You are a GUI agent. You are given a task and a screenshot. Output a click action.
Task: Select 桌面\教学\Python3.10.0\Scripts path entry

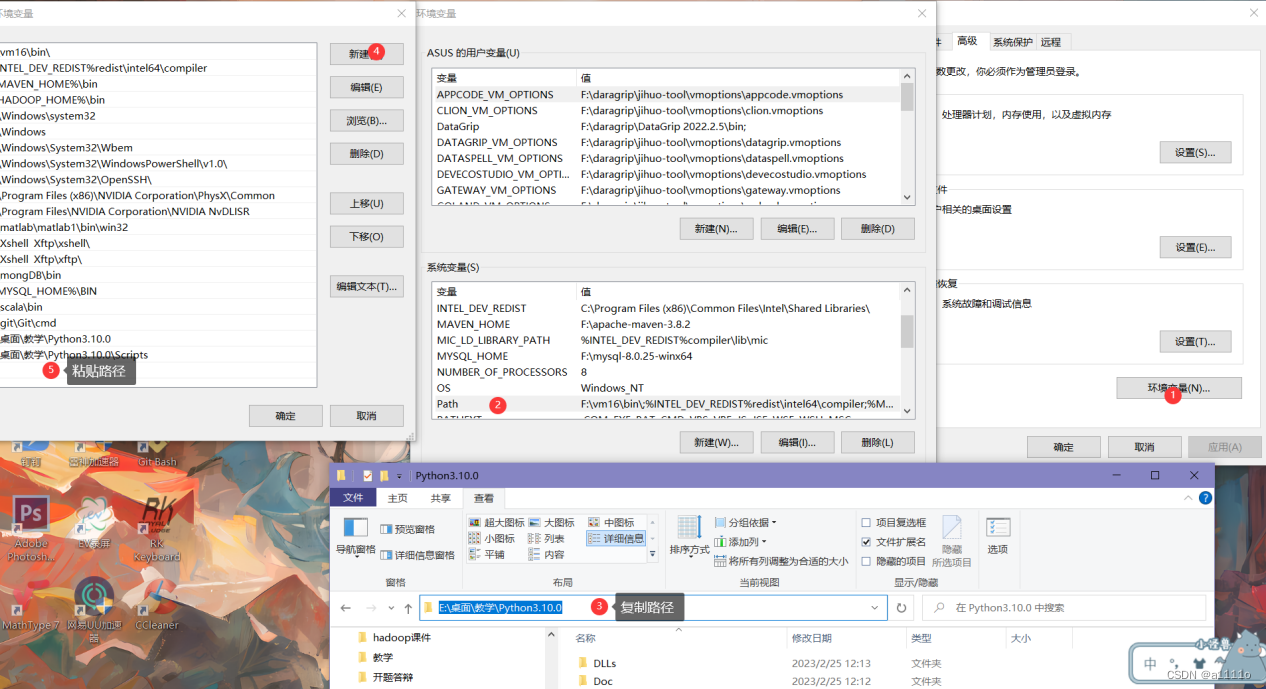74,355
